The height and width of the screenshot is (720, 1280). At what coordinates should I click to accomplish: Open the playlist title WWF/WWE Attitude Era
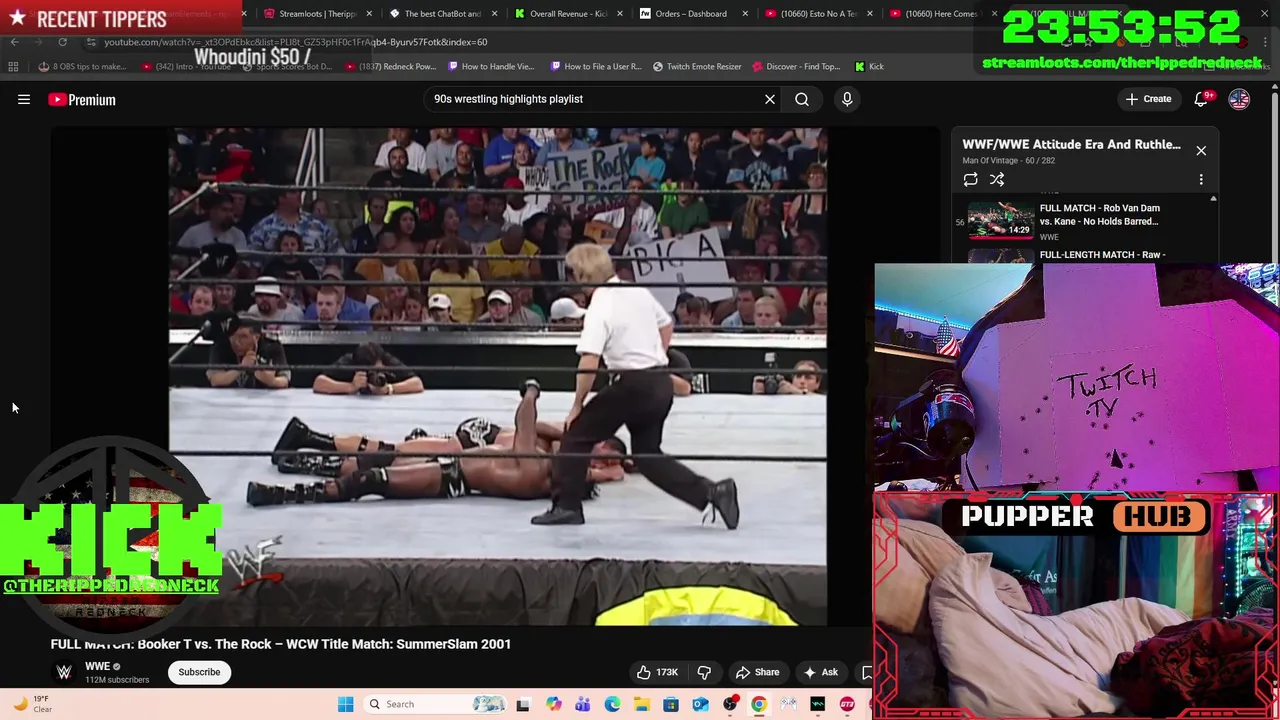pyautogui.click(x=1071, y=144)
